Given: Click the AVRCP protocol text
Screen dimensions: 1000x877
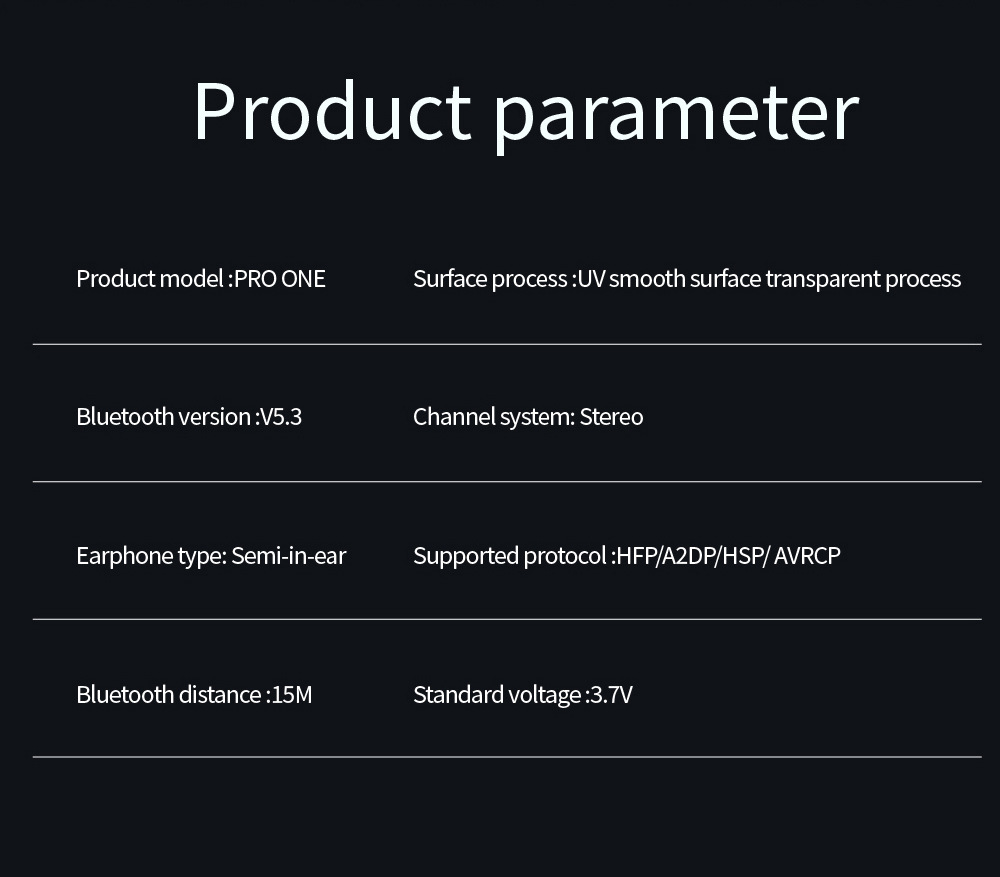Looking at the screenshot, I should pos(806,555).
